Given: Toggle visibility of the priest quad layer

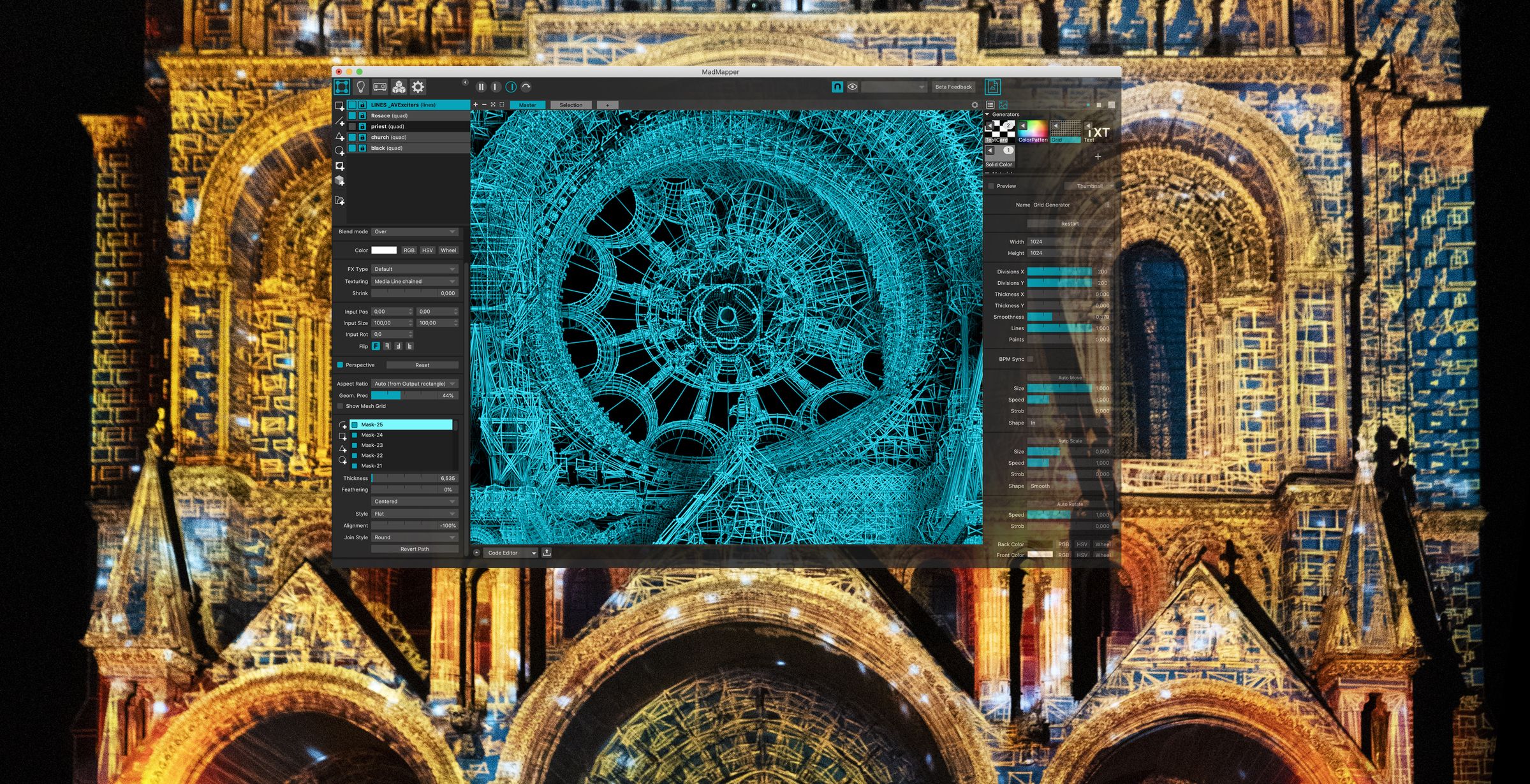Looking at the screenshot, I should pos(352,126).
